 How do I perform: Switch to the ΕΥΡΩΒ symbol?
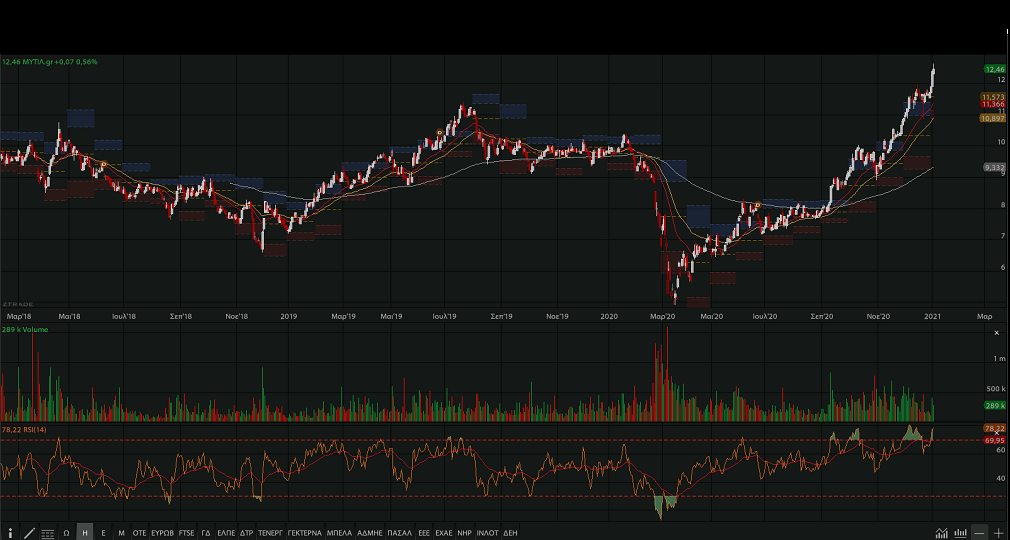[163, 533]
